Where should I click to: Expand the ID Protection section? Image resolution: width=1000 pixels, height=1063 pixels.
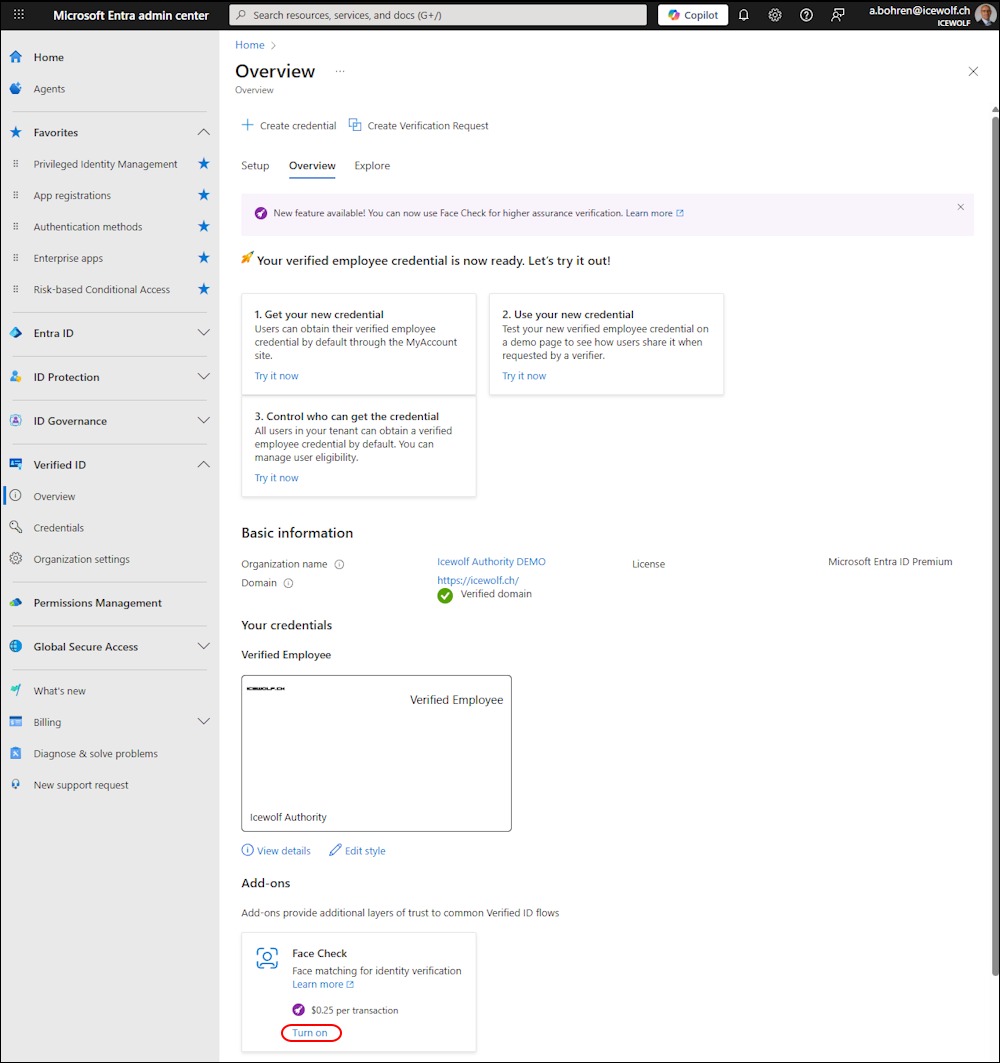[x=203, y=377]
